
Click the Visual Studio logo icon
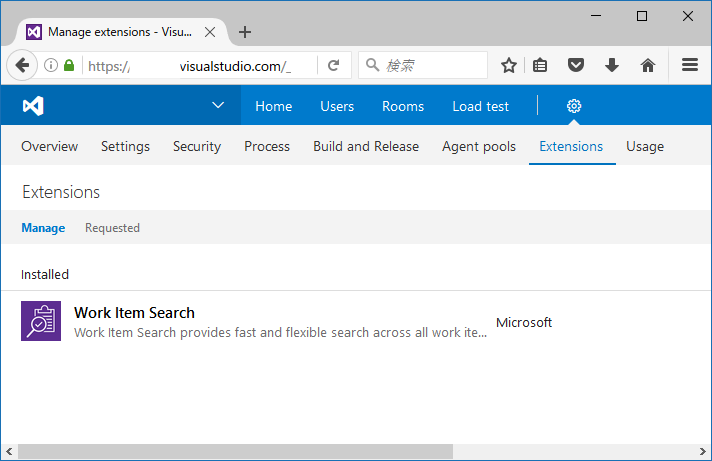pos(34,106)
